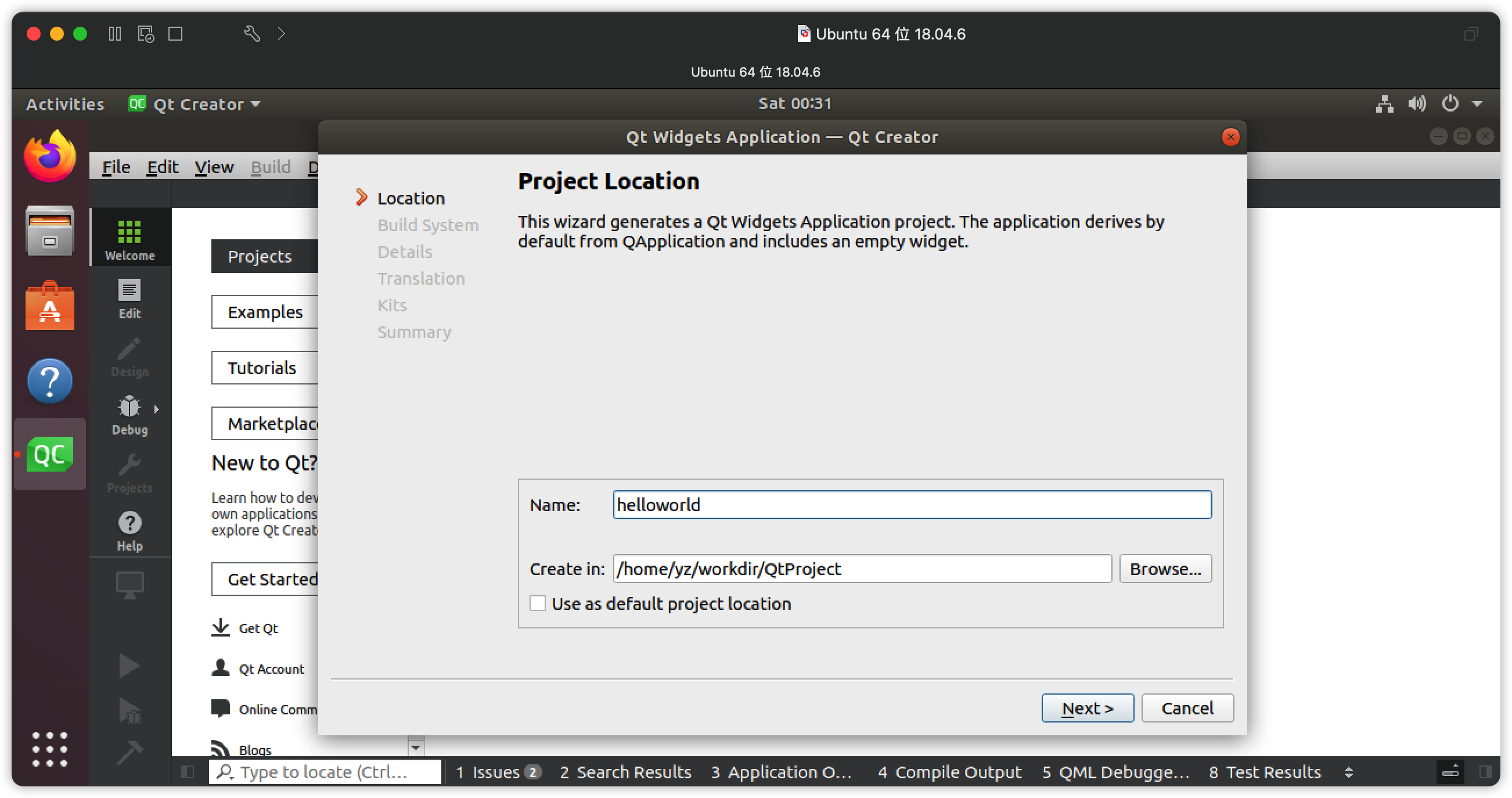Expand the output panes selector arrows

tap(1348, 772)
